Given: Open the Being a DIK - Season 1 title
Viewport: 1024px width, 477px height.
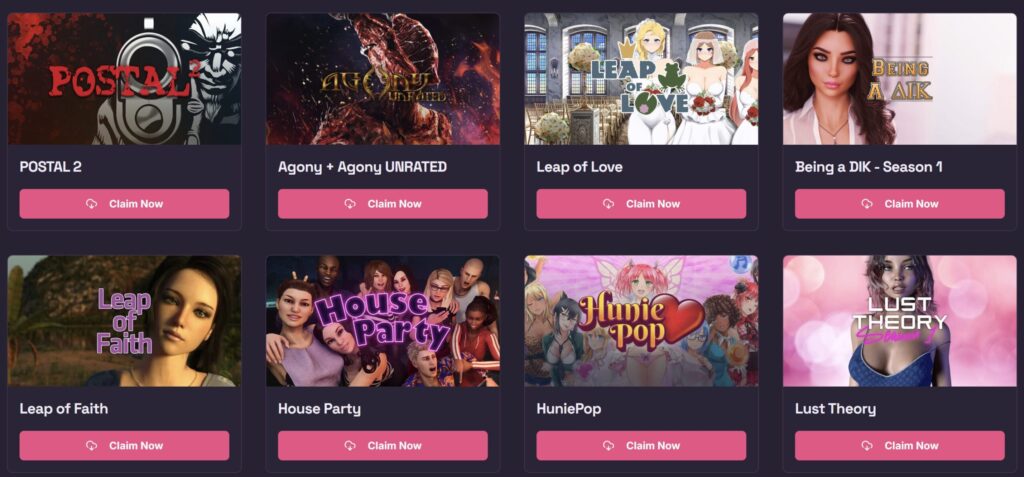Looking at the screenshot, I should [x=869, y=167].
